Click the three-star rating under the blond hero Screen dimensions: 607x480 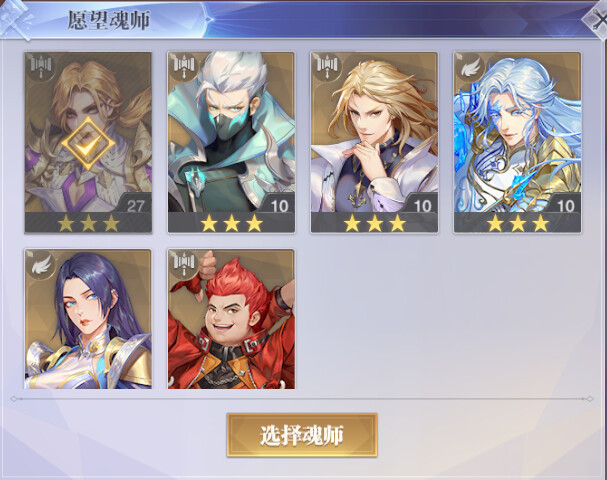click(x=374, y=223)
